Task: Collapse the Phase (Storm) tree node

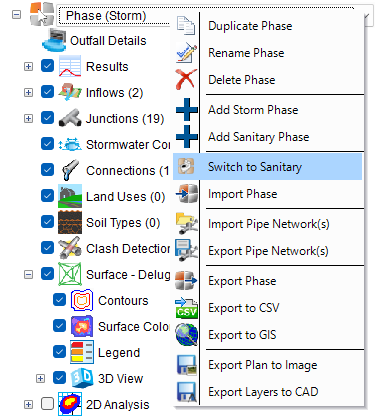Action: point(16,14)
